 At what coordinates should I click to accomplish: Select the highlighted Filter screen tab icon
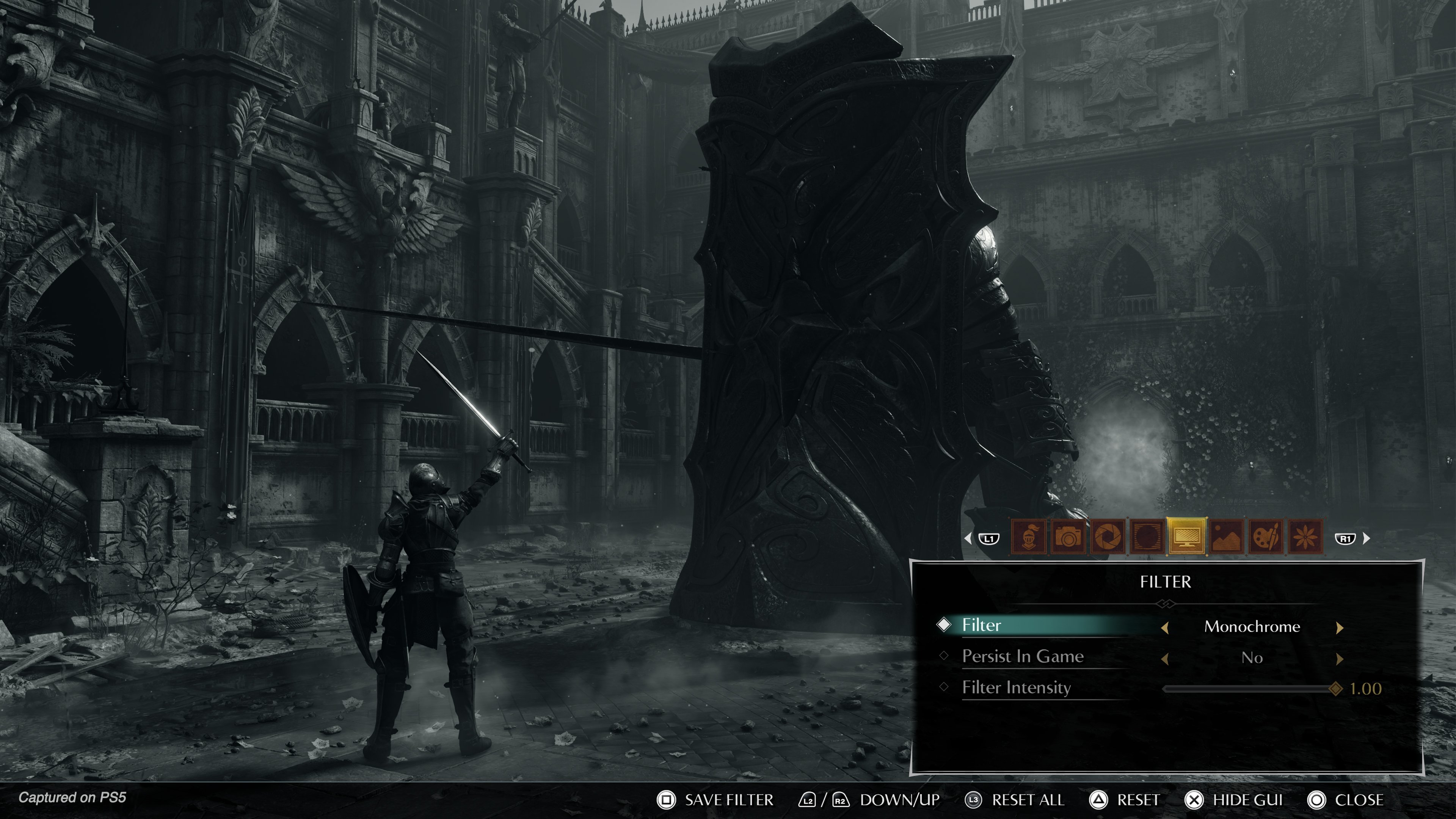1187,537
